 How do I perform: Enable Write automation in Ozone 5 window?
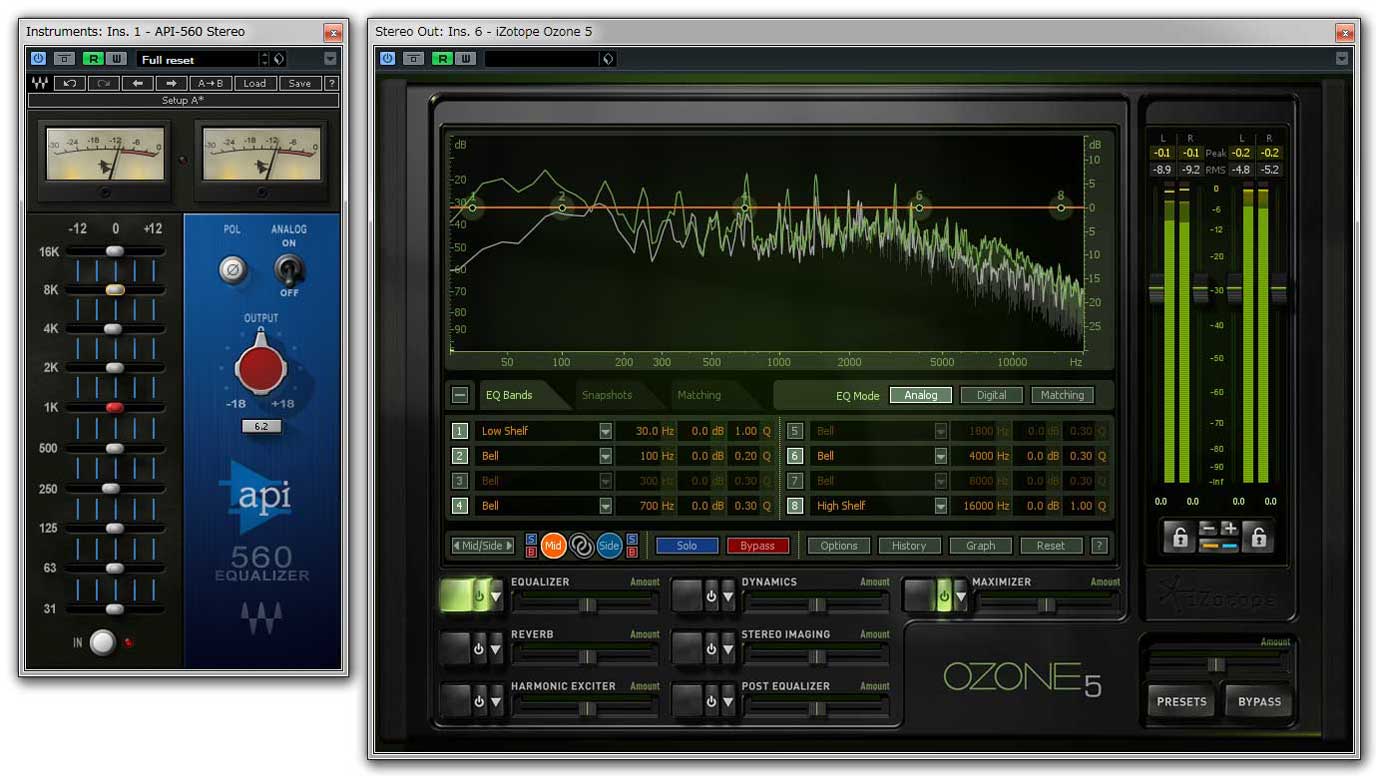click(466, 59)
